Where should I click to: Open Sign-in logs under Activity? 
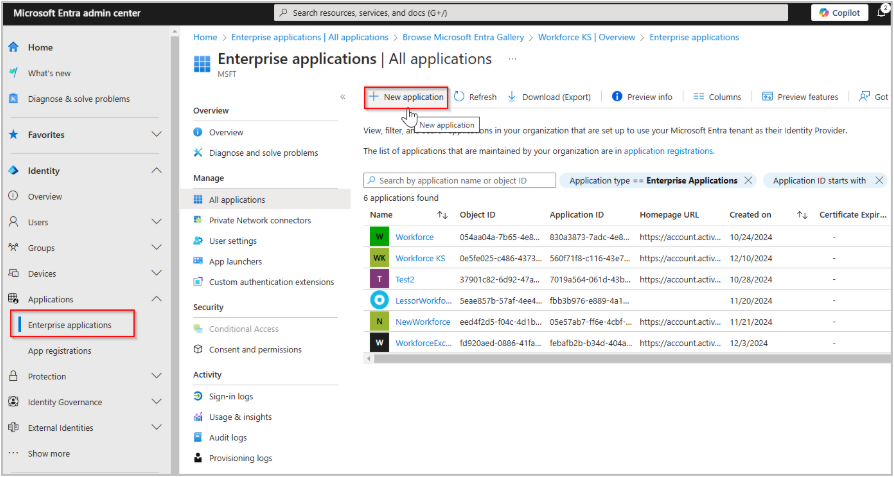point(231,396)
